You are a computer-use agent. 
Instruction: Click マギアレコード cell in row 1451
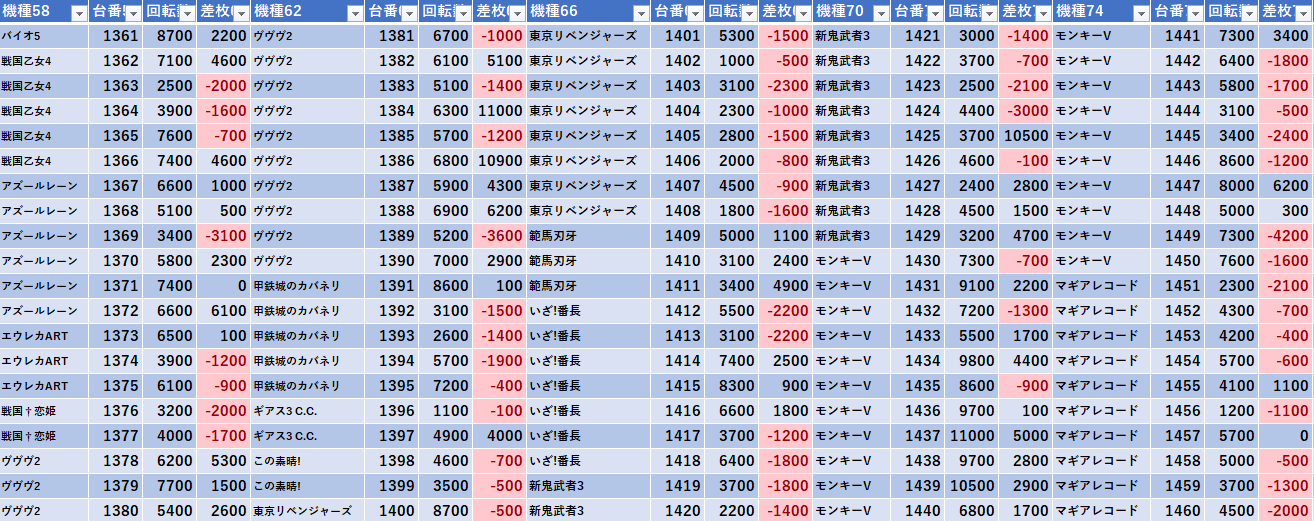point(1101,286)
